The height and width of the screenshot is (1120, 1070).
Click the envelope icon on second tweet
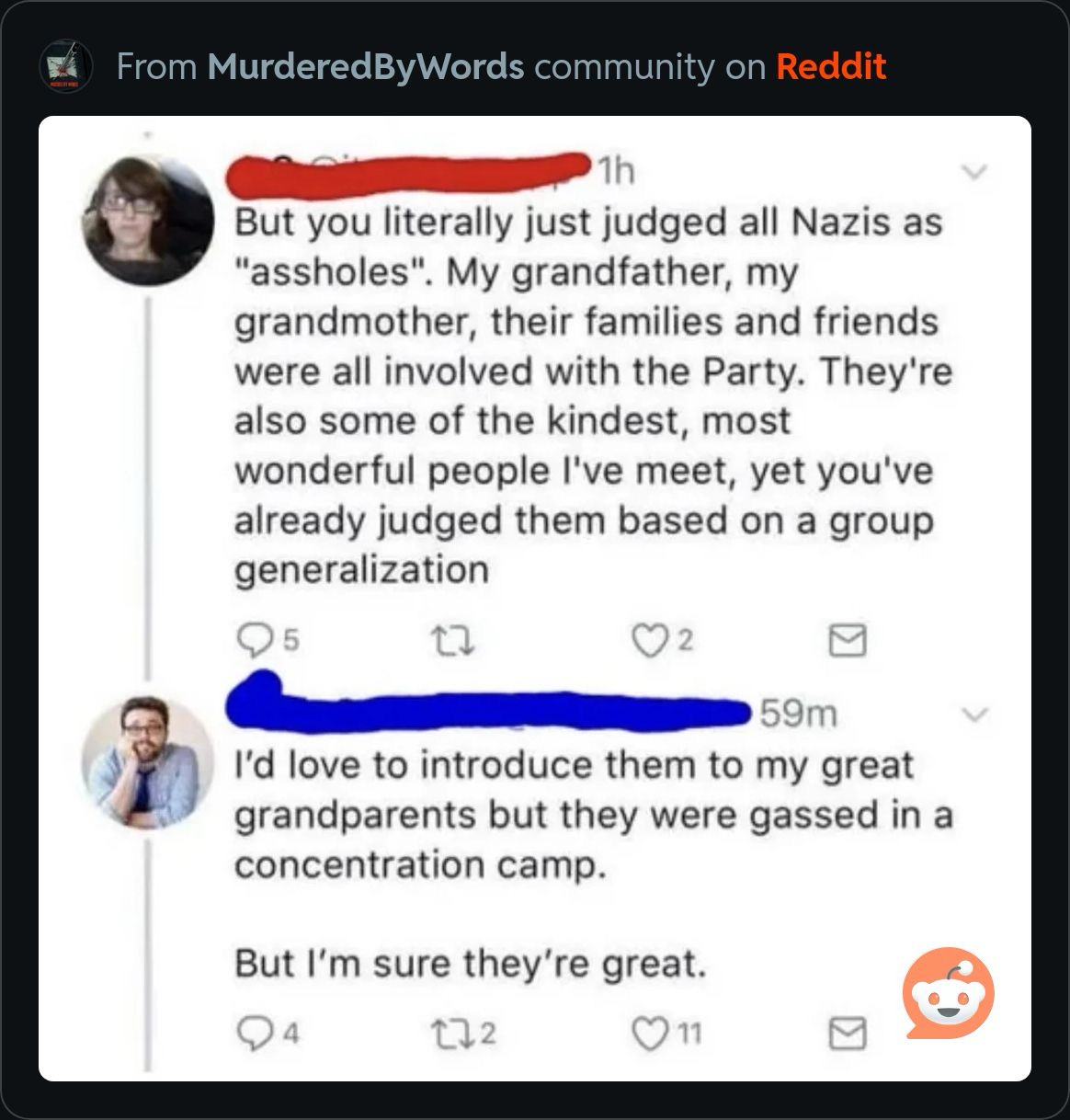[x=847, y=1034]
